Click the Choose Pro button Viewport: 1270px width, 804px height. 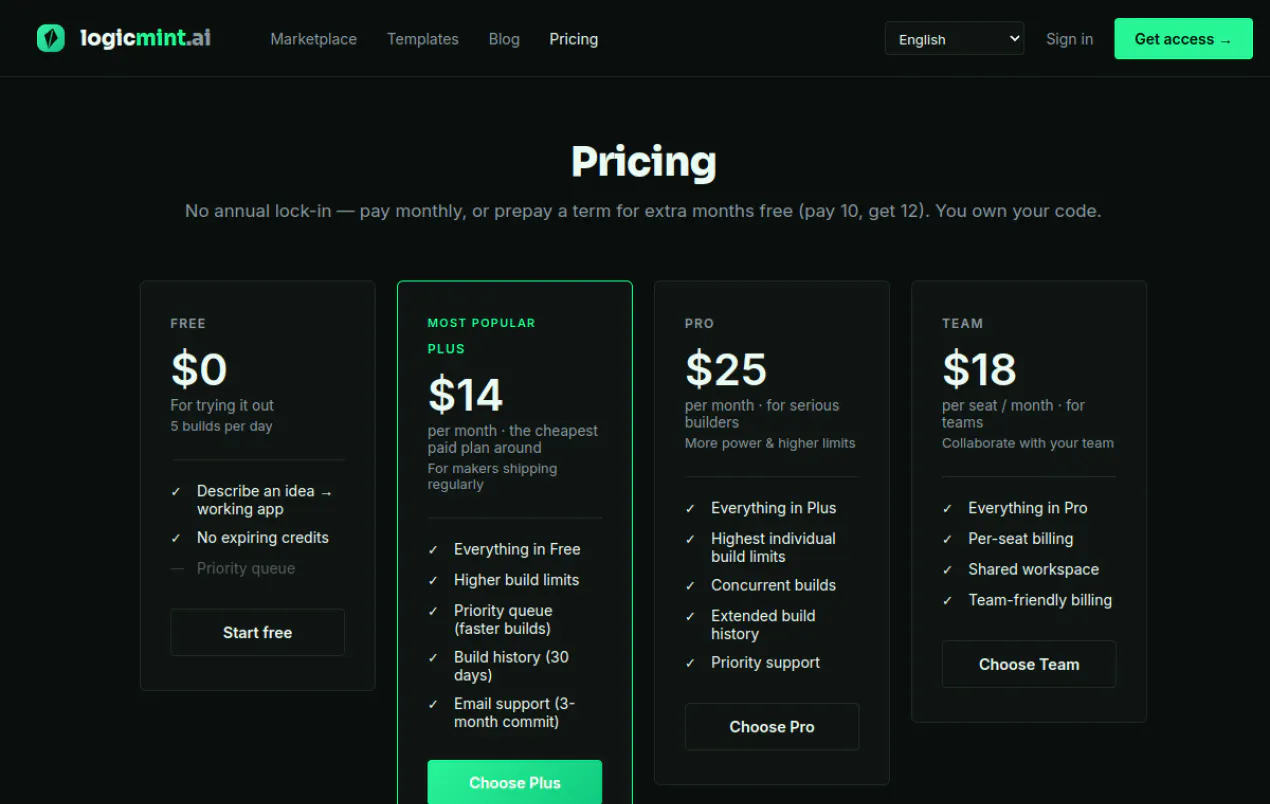[x=772, y=727]
